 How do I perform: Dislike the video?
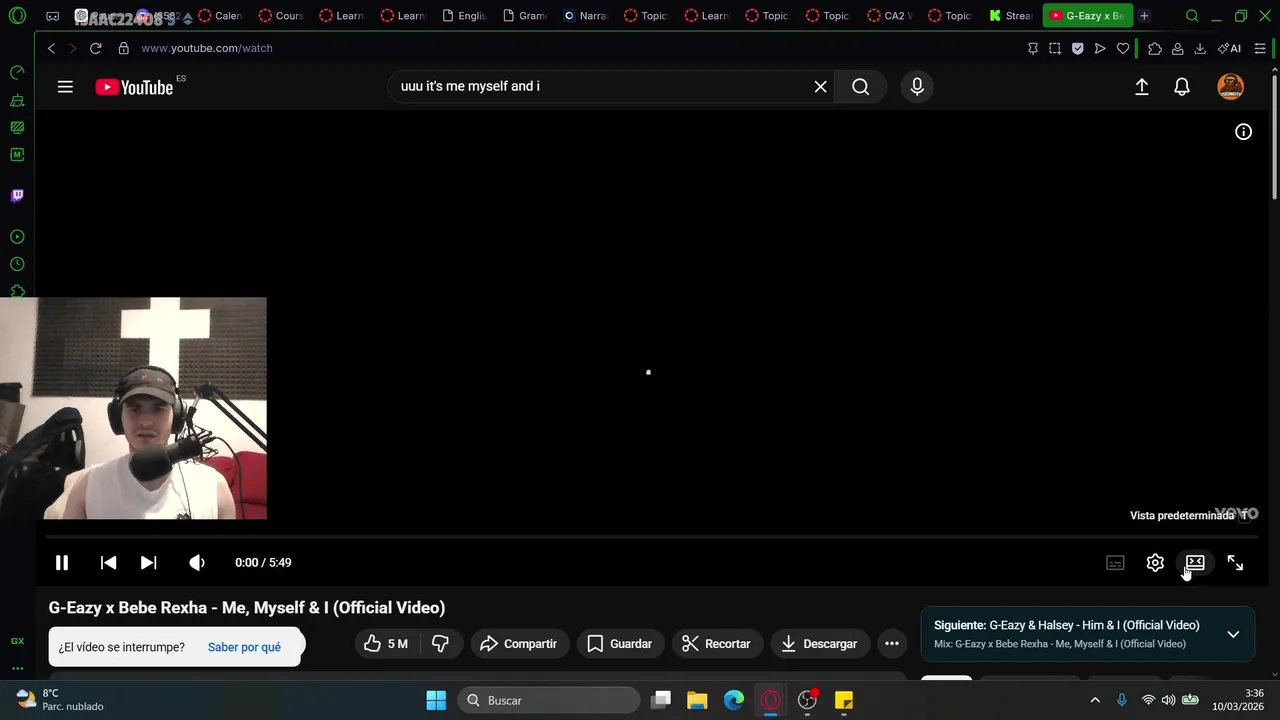[440, 644]
